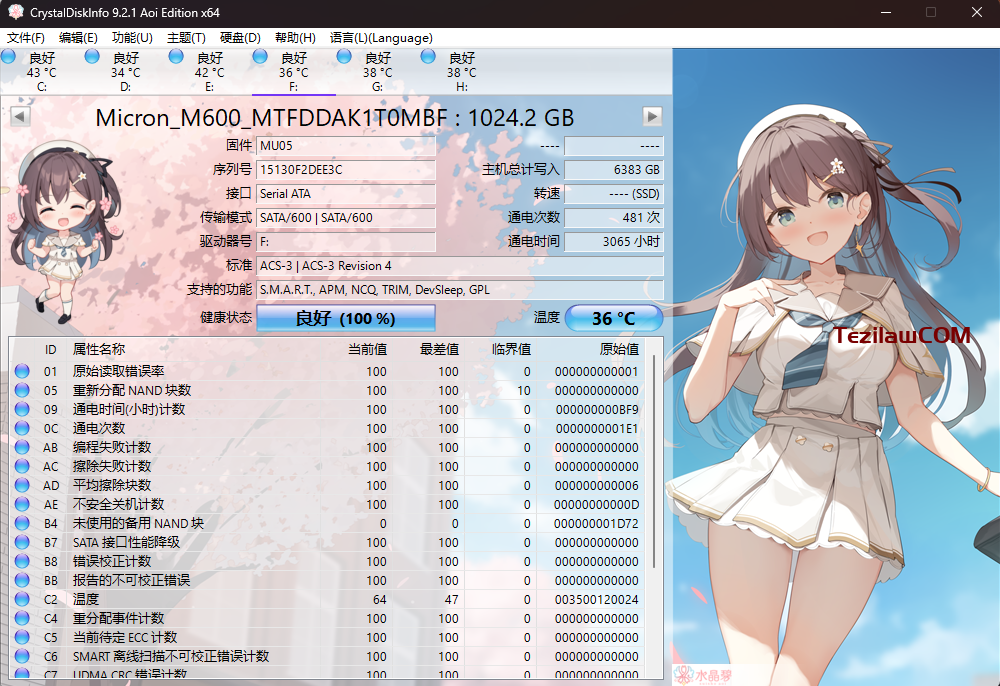Click the 临界值 column header
Image resolution: width=1000 pixels, height=686 pixels.
click(x=511, y=349)
